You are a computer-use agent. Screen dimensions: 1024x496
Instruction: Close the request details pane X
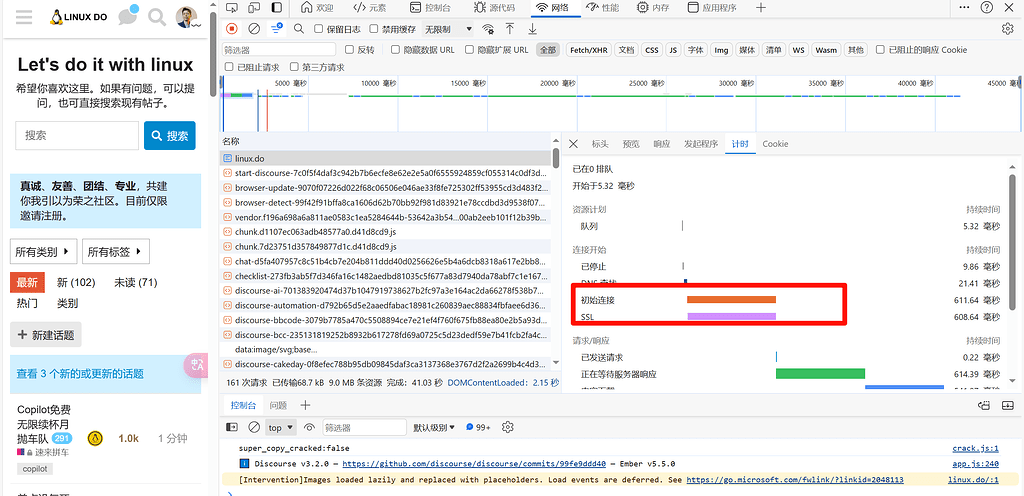[573, 144]
